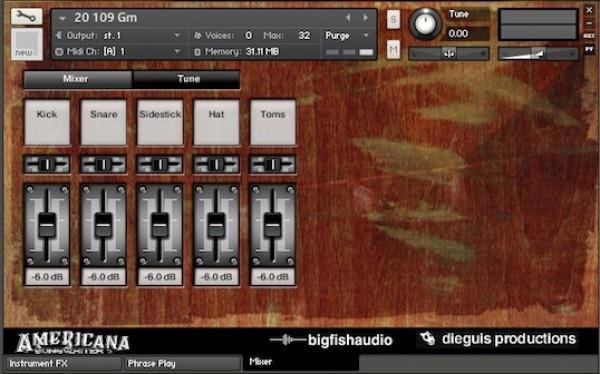Go to next instrument preset arrow
This screenshot has width=600, height=374.
365,18
